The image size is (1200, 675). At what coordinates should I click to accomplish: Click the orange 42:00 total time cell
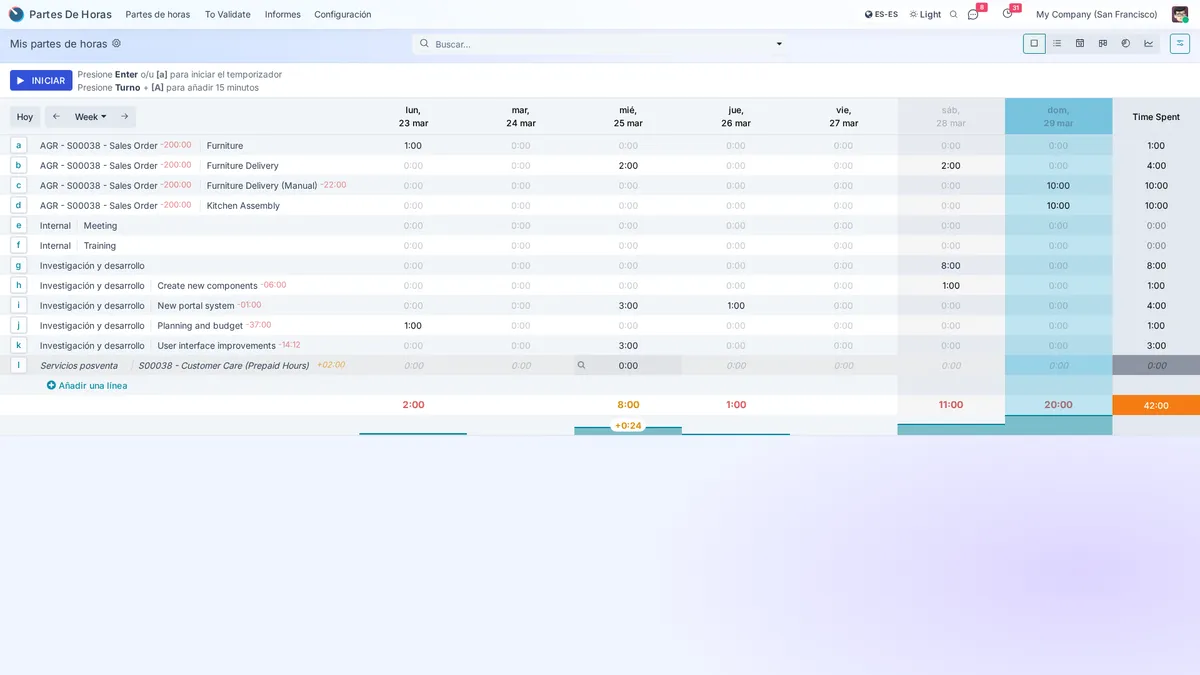point(1156,405)
